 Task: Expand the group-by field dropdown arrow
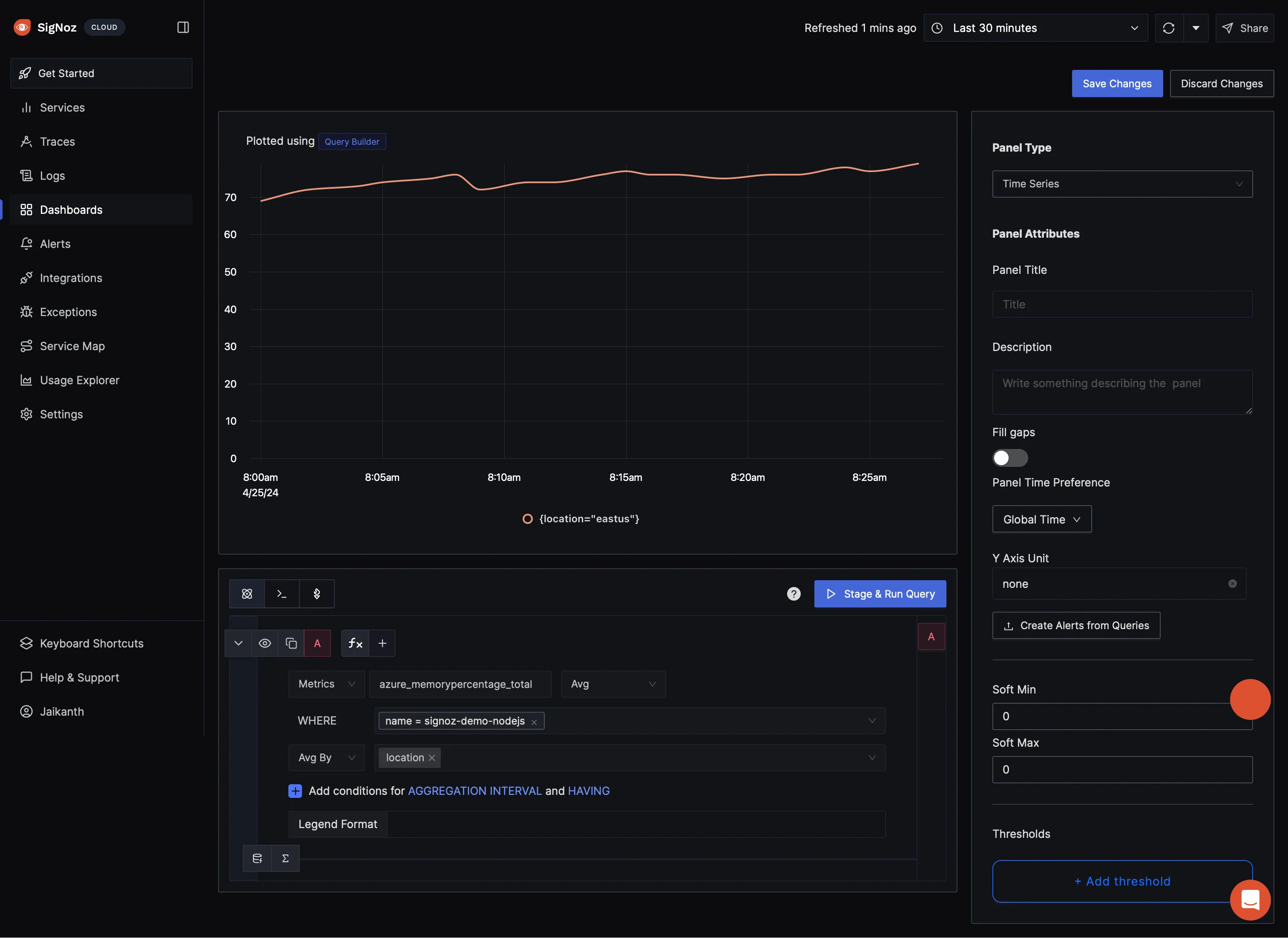tap(872, 758)
